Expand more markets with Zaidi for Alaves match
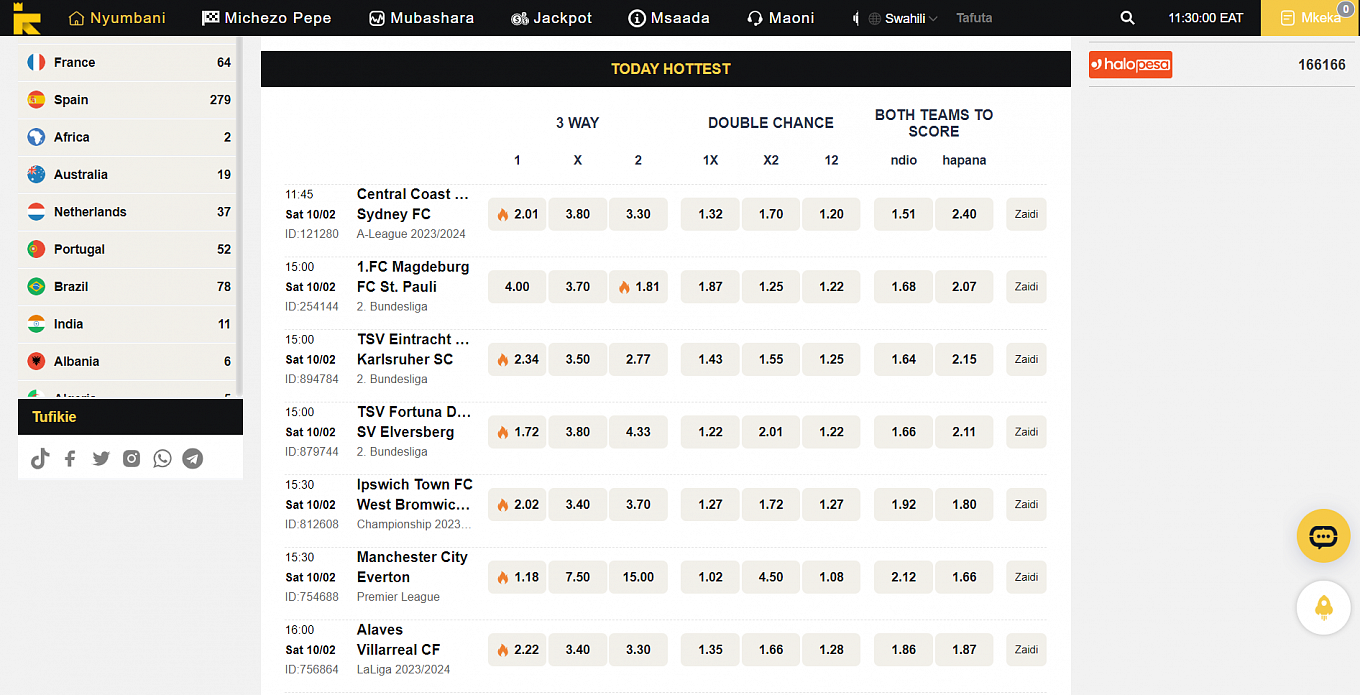Image resolution: width=1360 pixels, height=695 pixels. pyautogui.click(x=1026, y=650)
